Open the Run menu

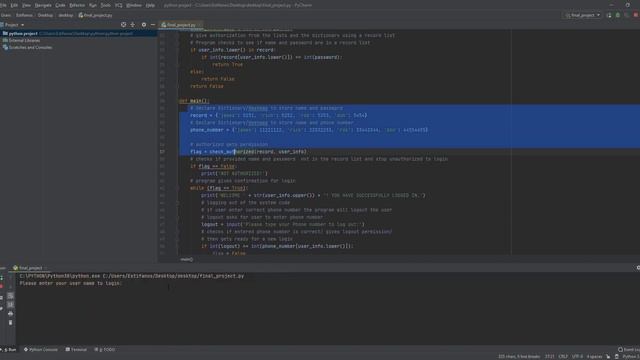point(93,5)
